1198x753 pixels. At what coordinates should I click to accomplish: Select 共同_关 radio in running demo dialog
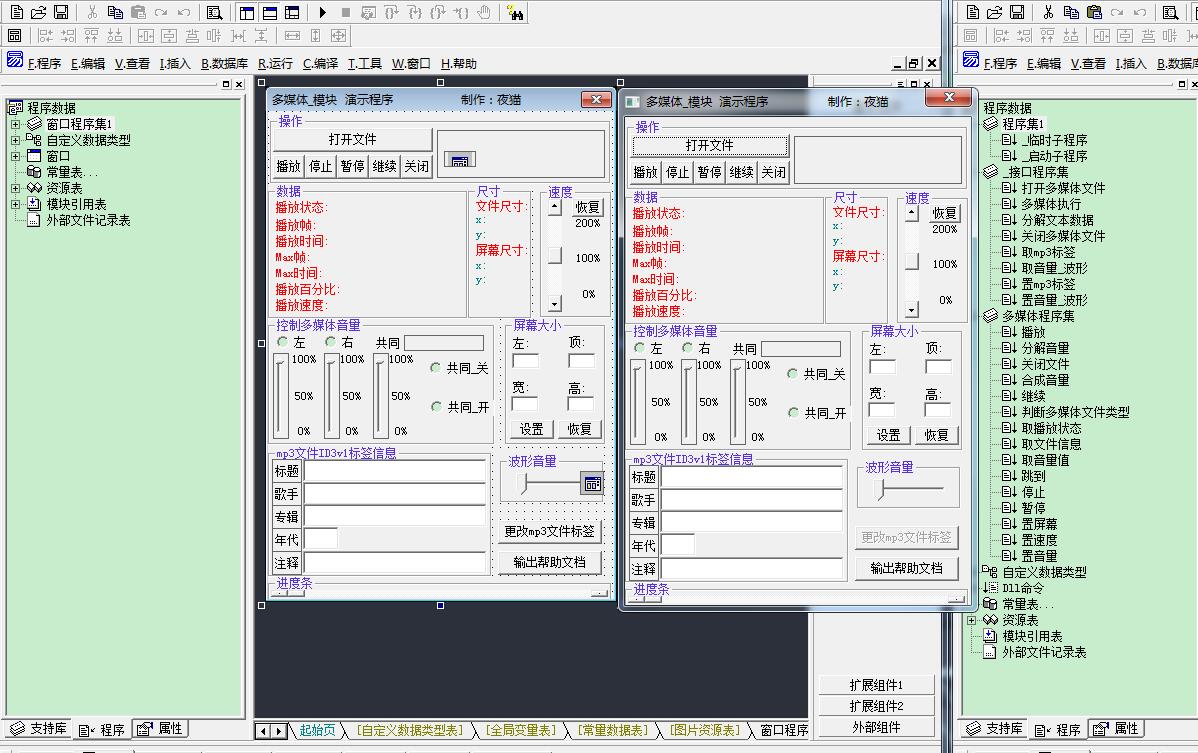[x=792, y=373]
